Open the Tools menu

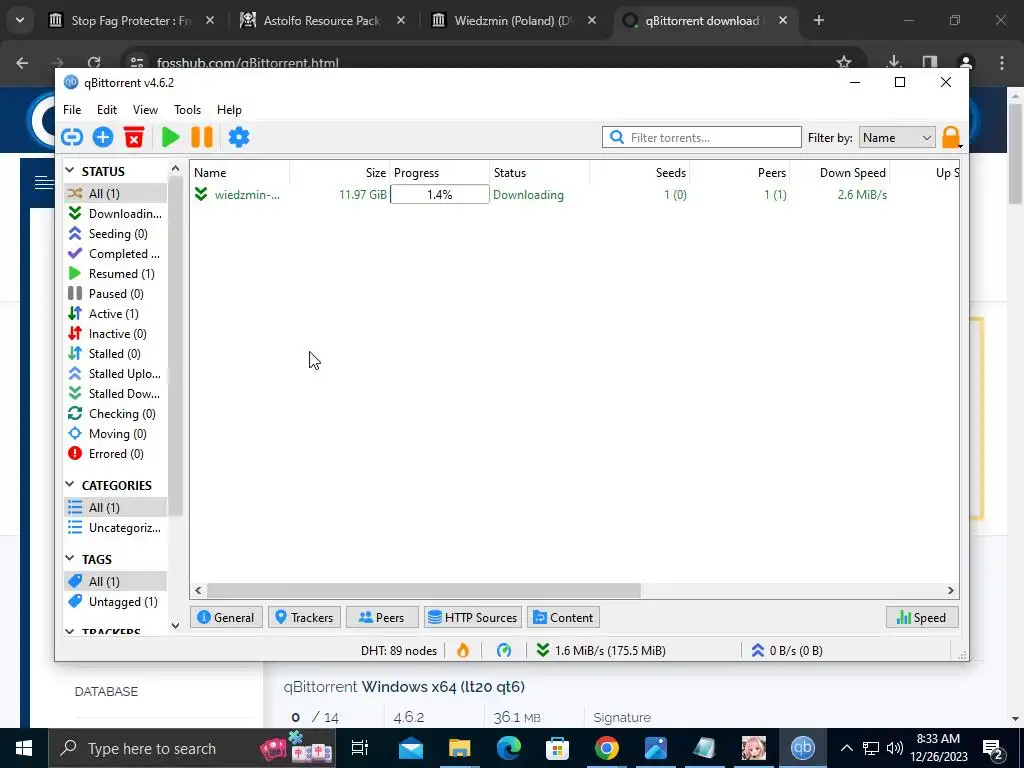pos(187,110)
